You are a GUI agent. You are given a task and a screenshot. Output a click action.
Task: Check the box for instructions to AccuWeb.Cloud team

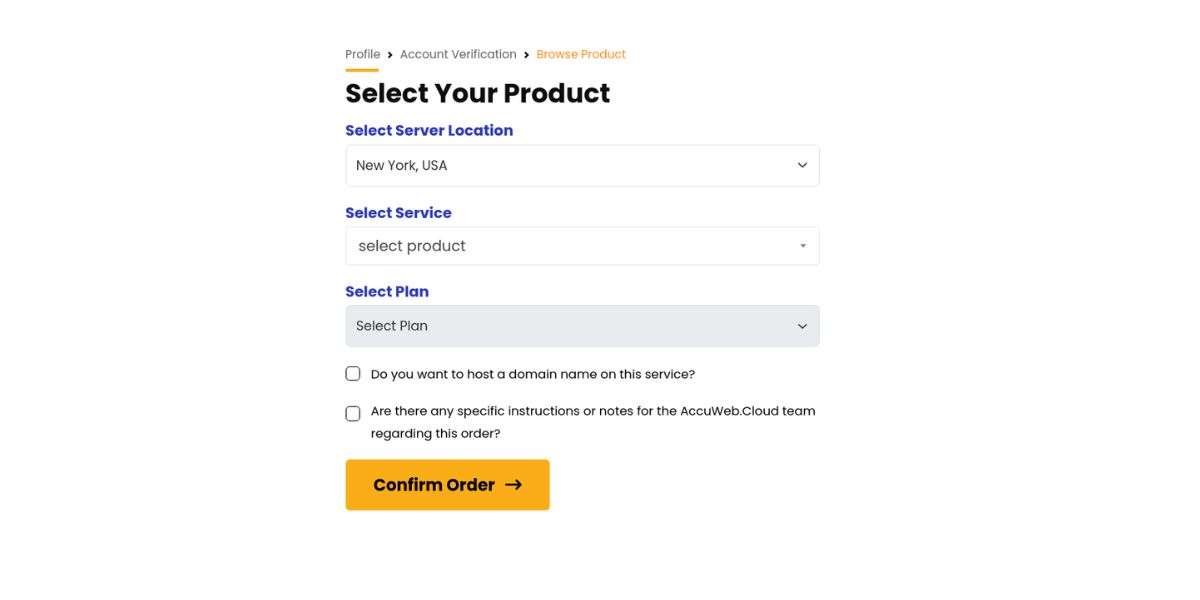pyautogui.click(x=353, y=412)
